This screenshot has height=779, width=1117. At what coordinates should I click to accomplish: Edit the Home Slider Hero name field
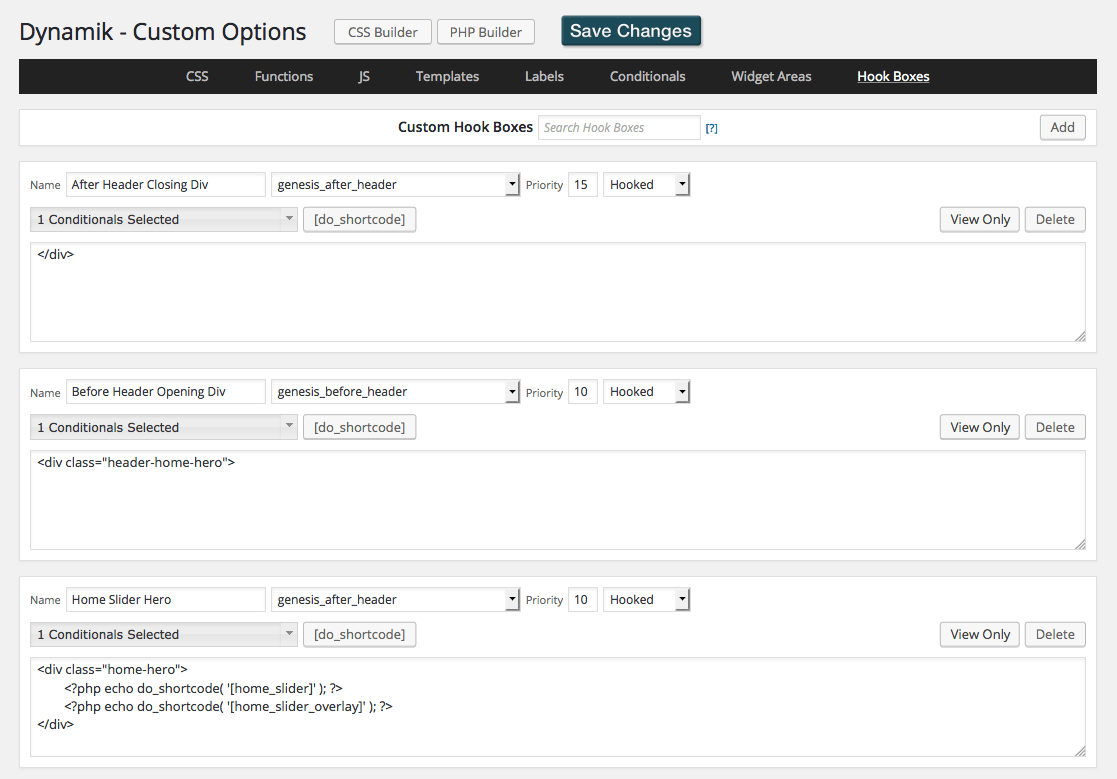165,600
